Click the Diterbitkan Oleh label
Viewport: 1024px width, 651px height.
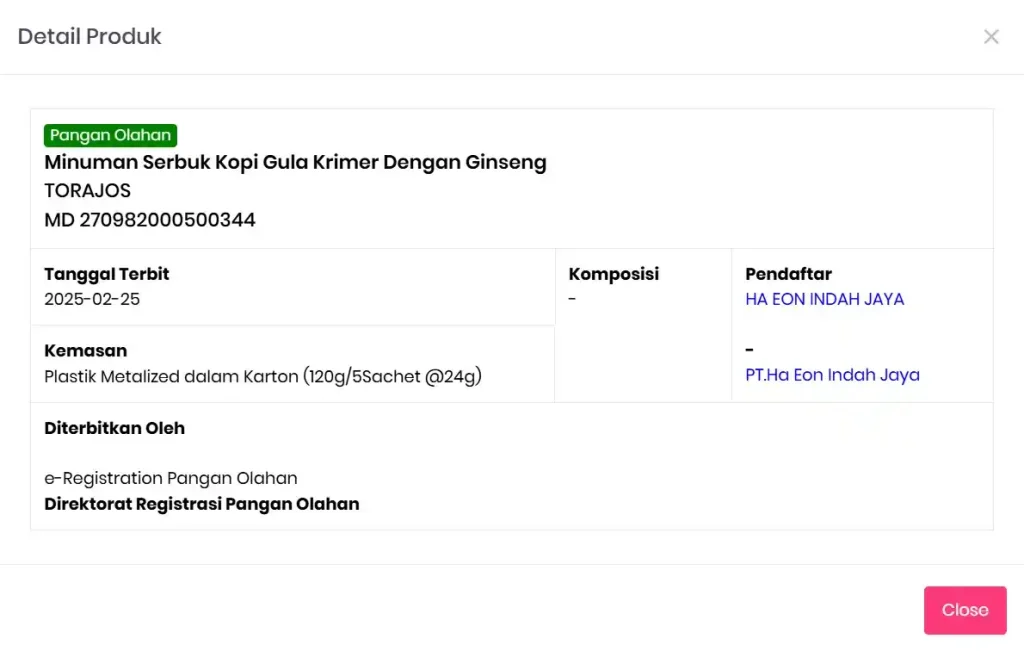114,428
